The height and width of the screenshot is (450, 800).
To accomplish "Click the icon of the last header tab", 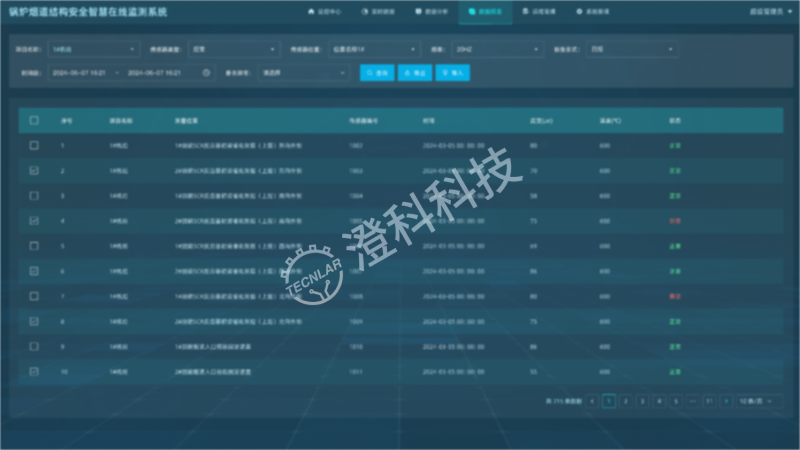I will coord(576,12).
